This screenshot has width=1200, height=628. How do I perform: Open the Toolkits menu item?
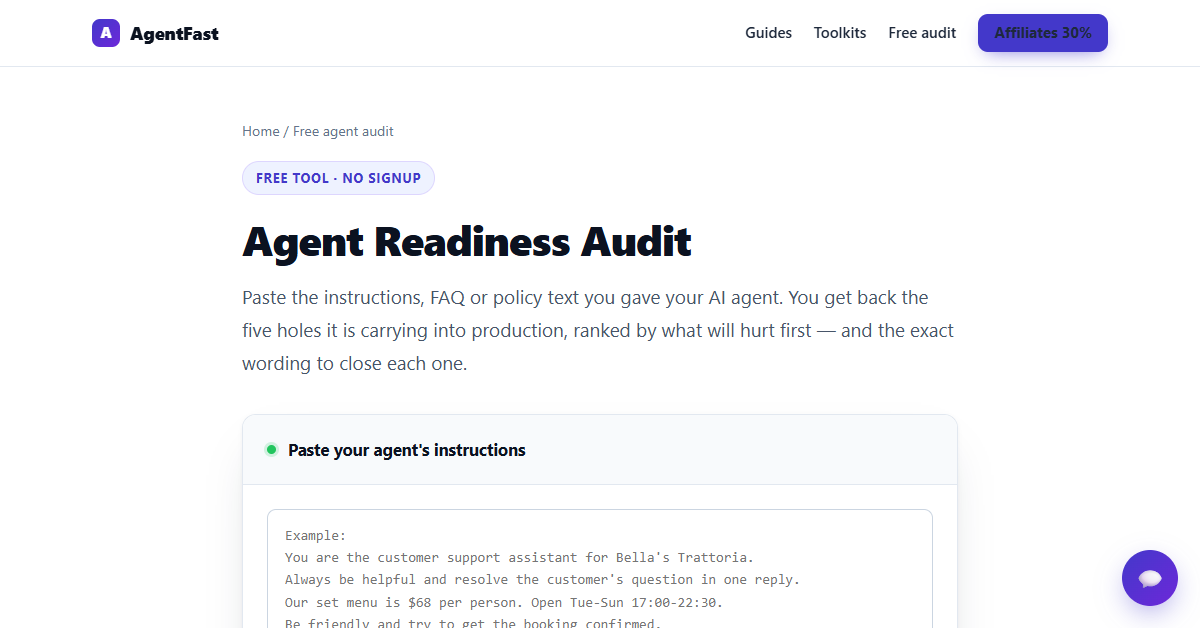[x=840, y=33]
